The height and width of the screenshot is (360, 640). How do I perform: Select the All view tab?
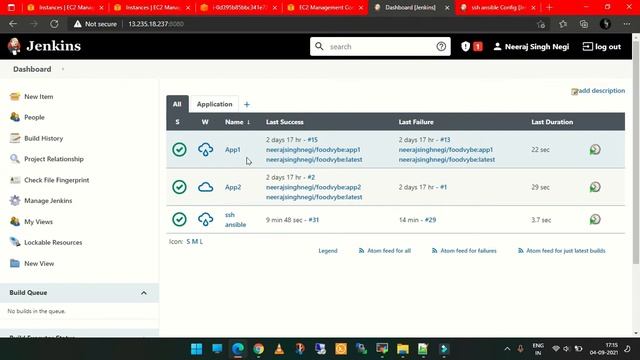click(177, 104)
